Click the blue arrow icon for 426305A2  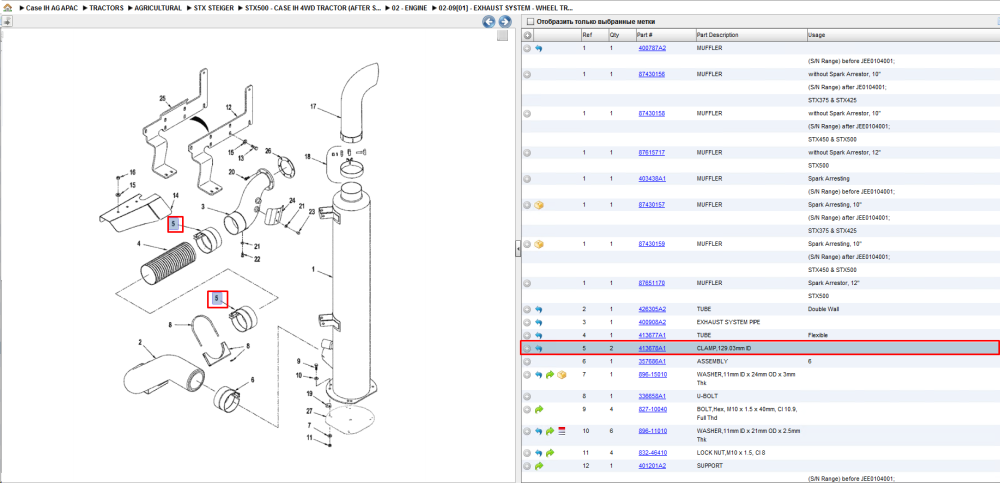[539, 309]
